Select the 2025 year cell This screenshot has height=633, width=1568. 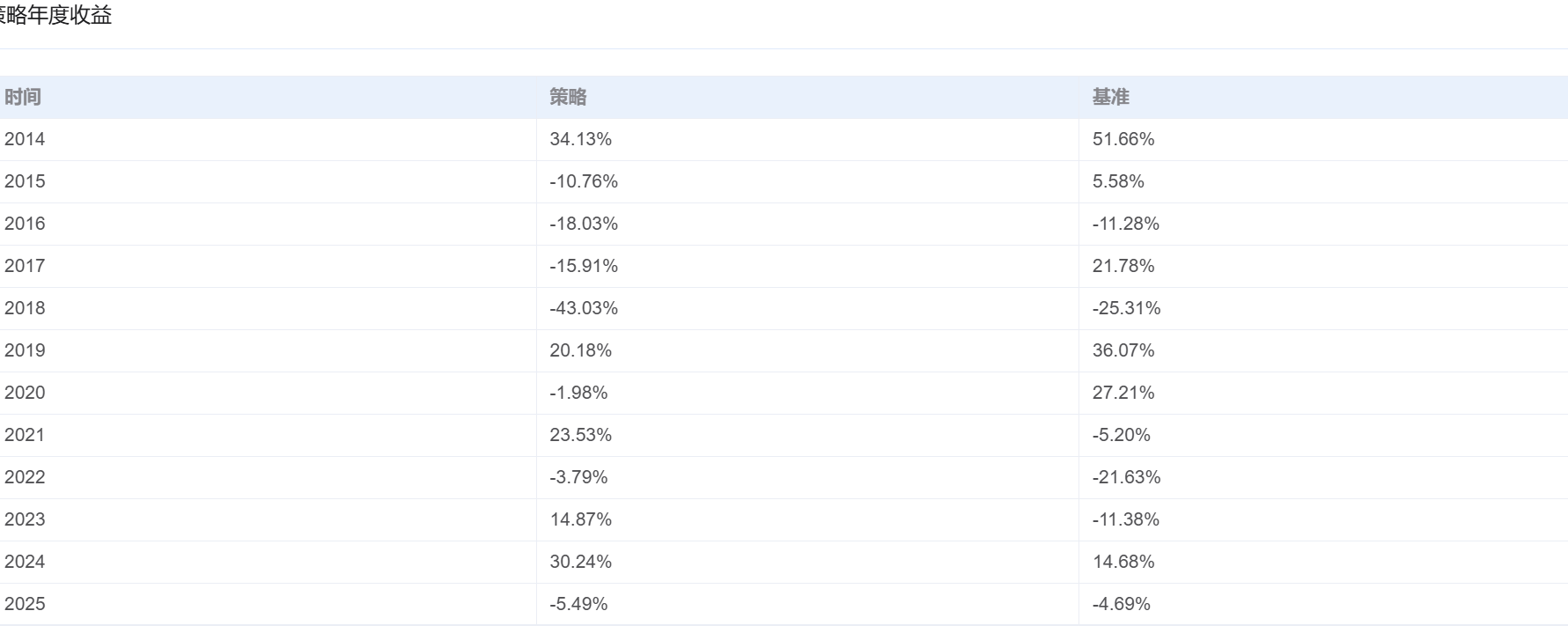coord(25,604)
